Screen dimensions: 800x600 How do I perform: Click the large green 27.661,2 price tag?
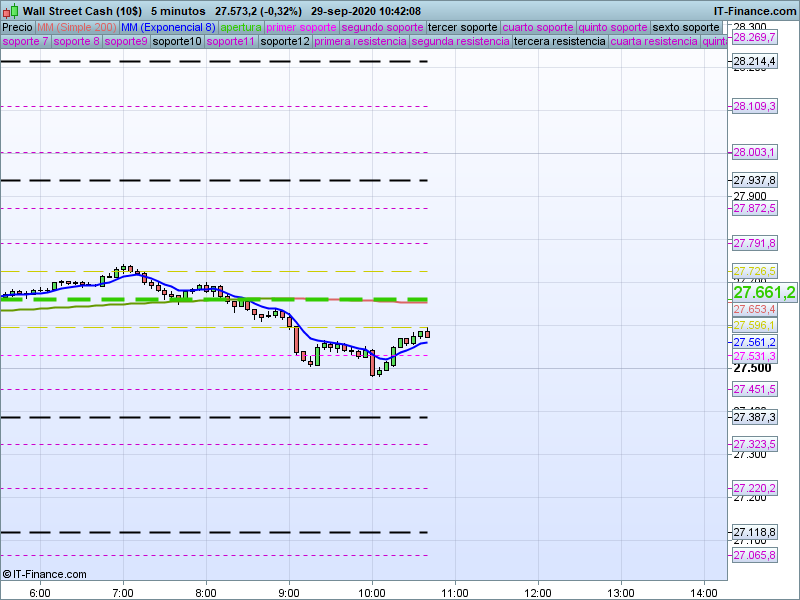[764, 292]
